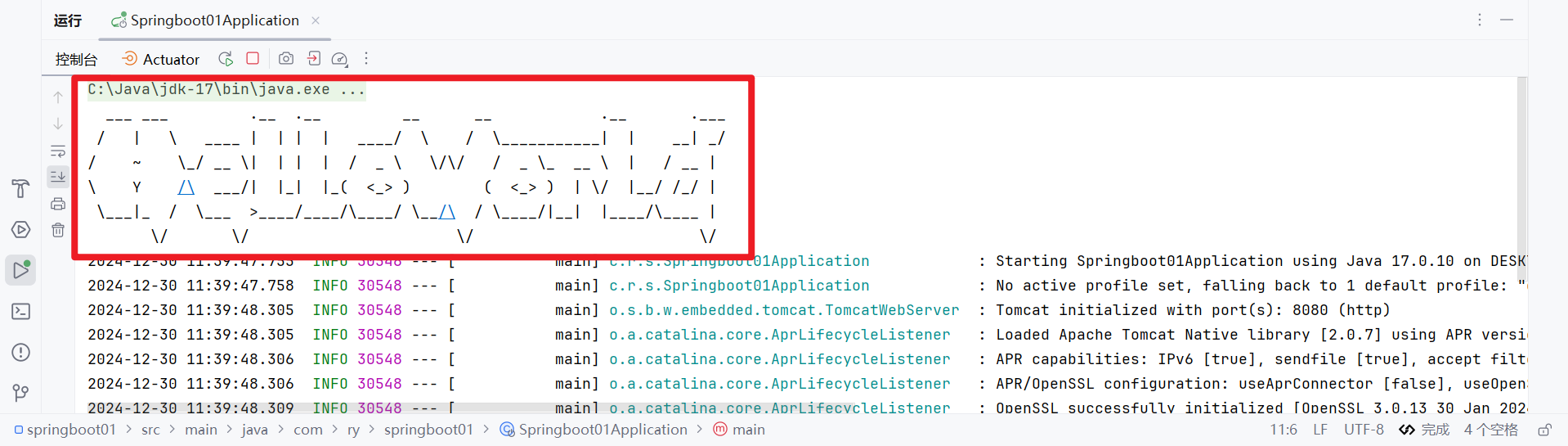Open the Git version control tool window
Screen dimensions: 1568x446
[x=21, y=394]
